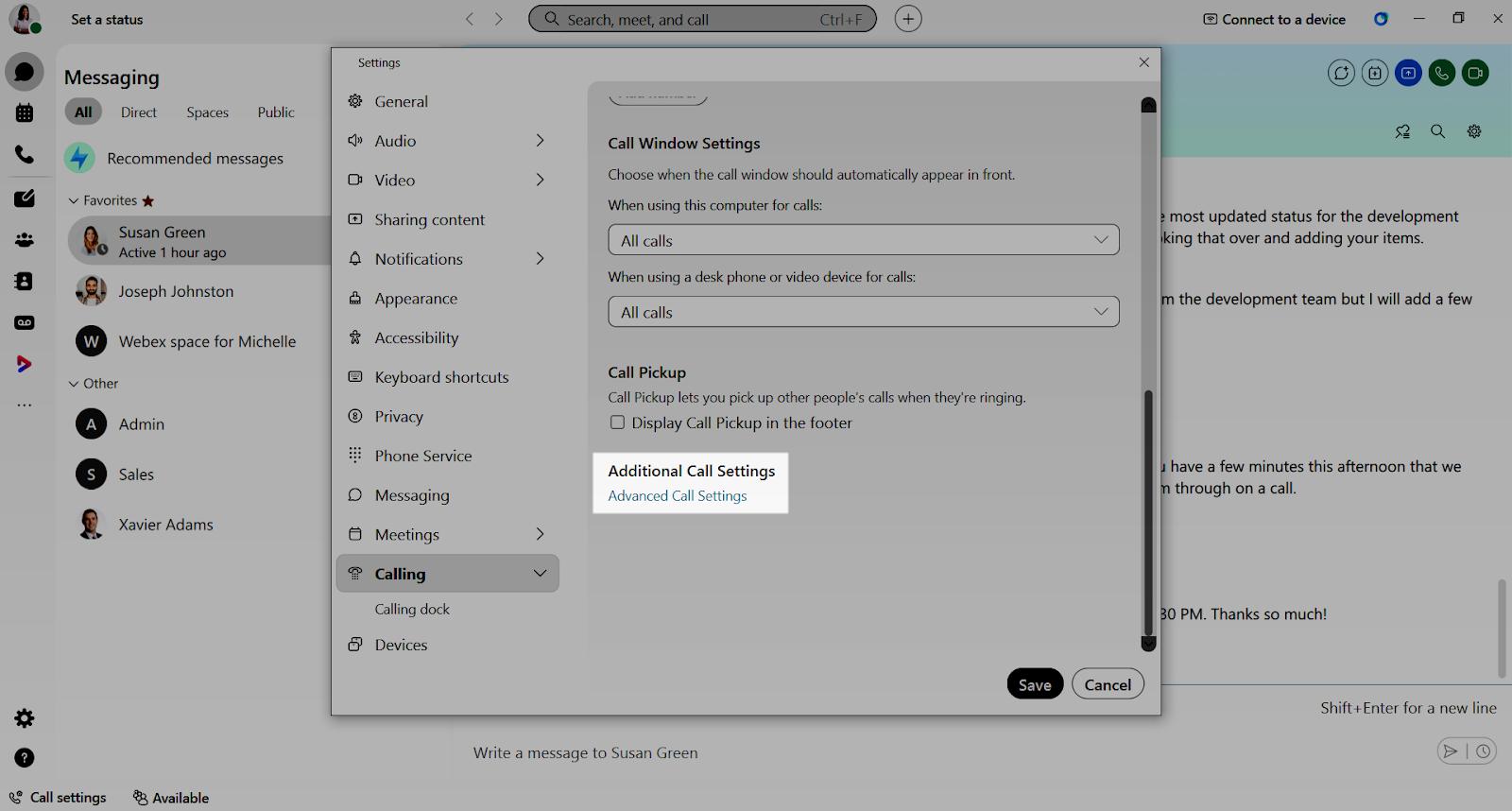Open the computer calls All calls dropdown
Image resolution: width=1512 pixels, height=811 pixels.
pos(864,240)
